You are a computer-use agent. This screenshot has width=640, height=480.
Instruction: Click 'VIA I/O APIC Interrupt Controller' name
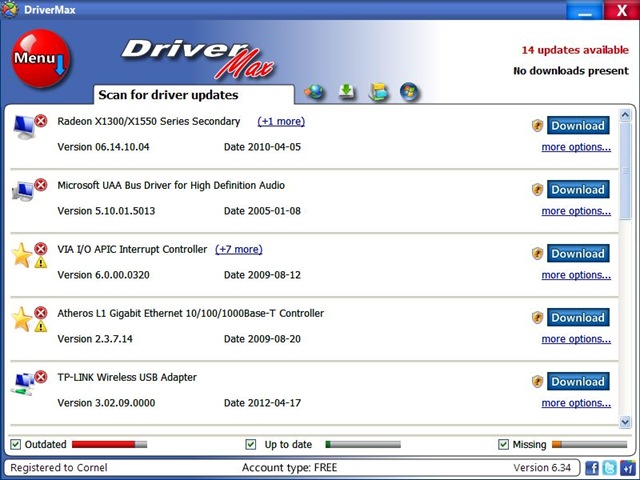132,249
